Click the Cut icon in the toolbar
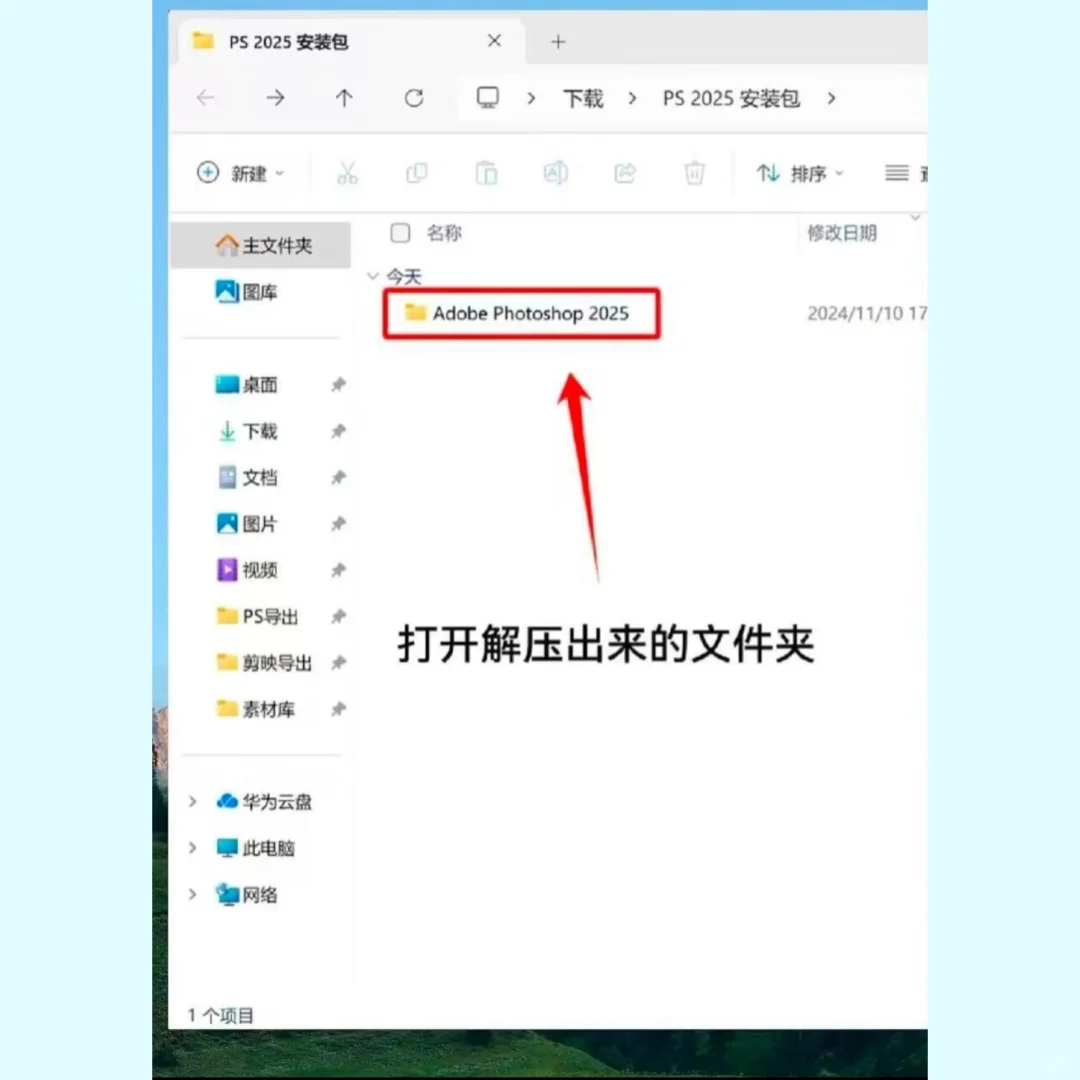Viewport: 1080px width, 1080px height. [x=347, y=173]
